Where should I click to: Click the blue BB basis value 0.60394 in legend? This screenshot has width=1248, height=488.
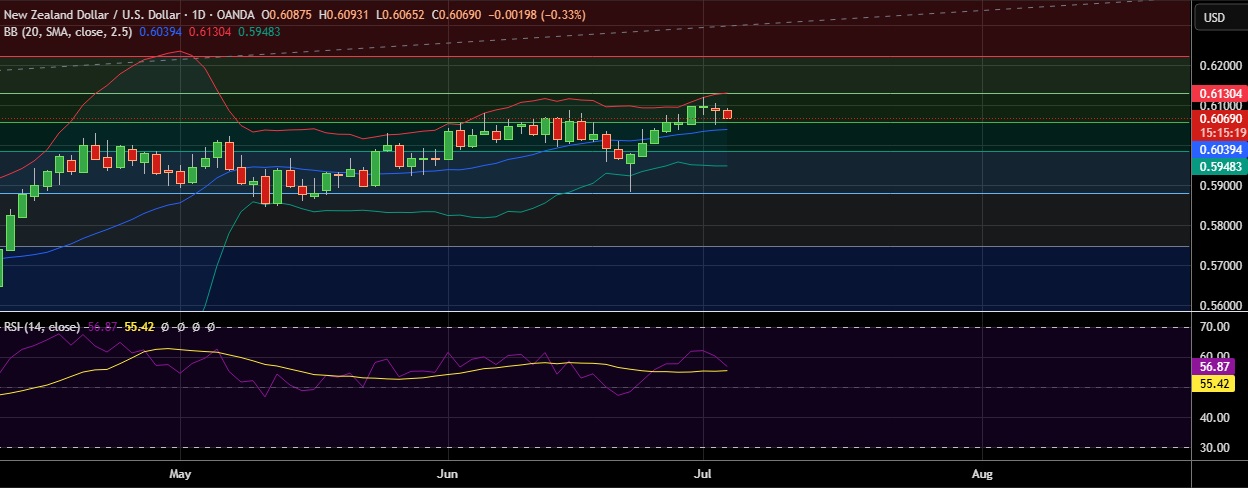pyautogui.click(x=158, y=31)
